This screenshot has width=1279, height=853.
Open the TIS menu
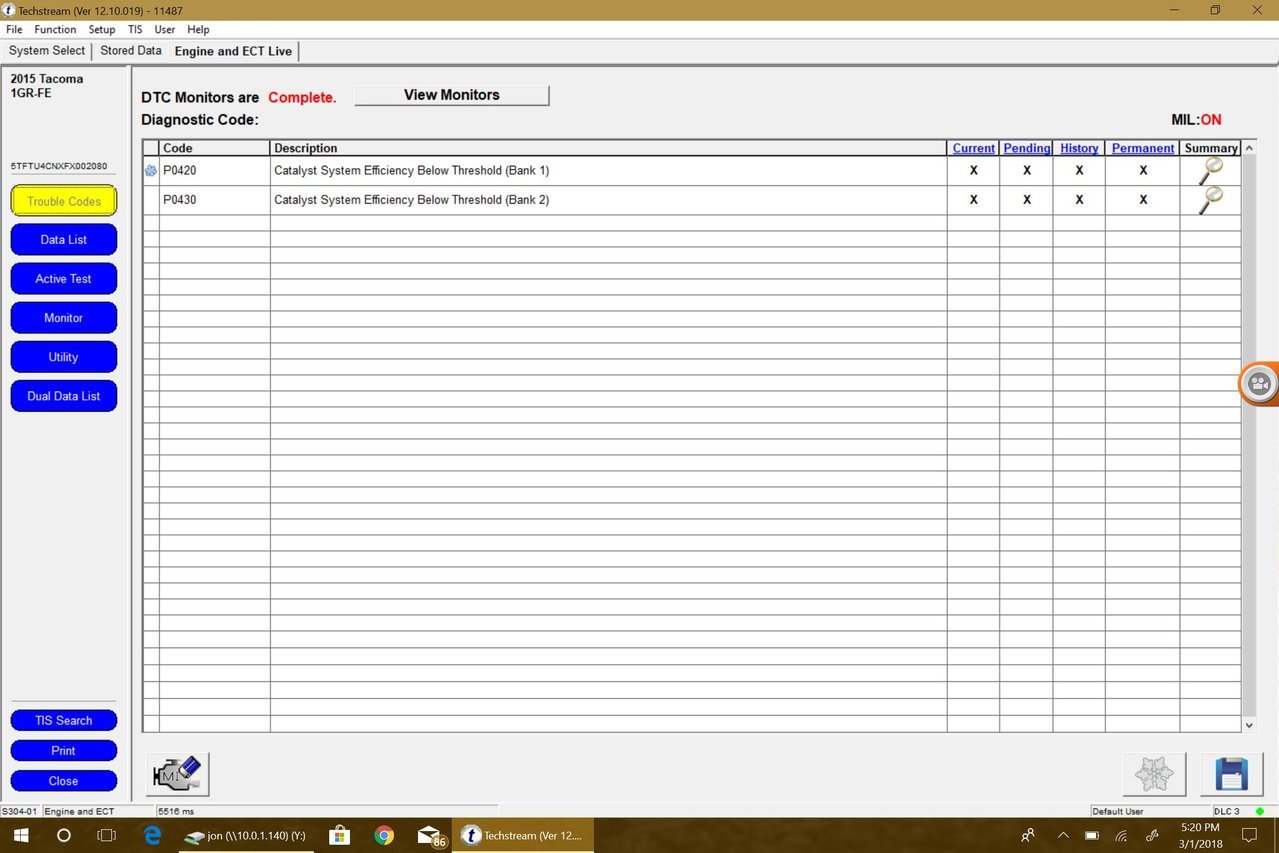tap(135, 30)
